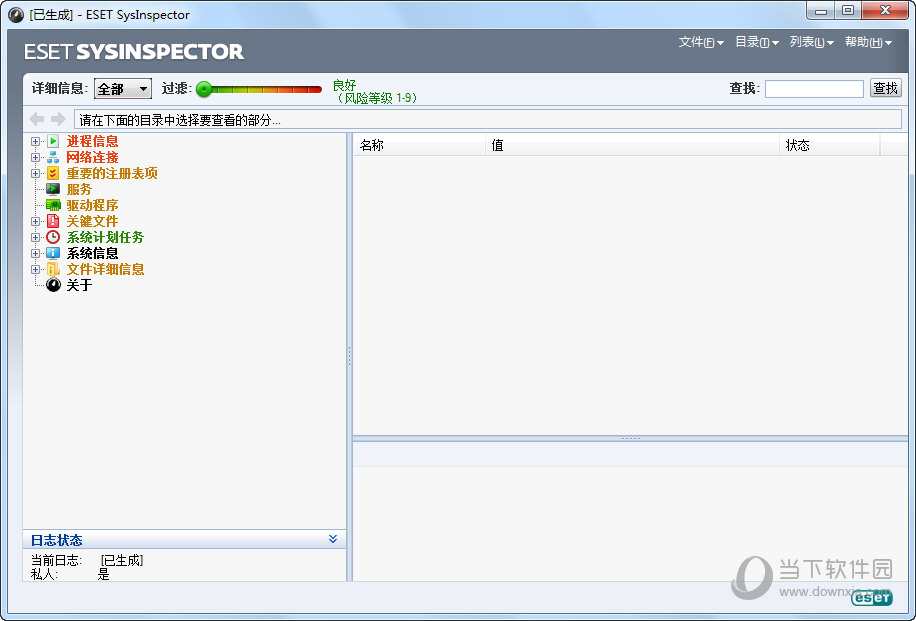The width and height of the screenshot is (916, 621).
Task: Collapse the 日志状态 panel chevron
Action: pyautogui.click(x=333, y=539)
